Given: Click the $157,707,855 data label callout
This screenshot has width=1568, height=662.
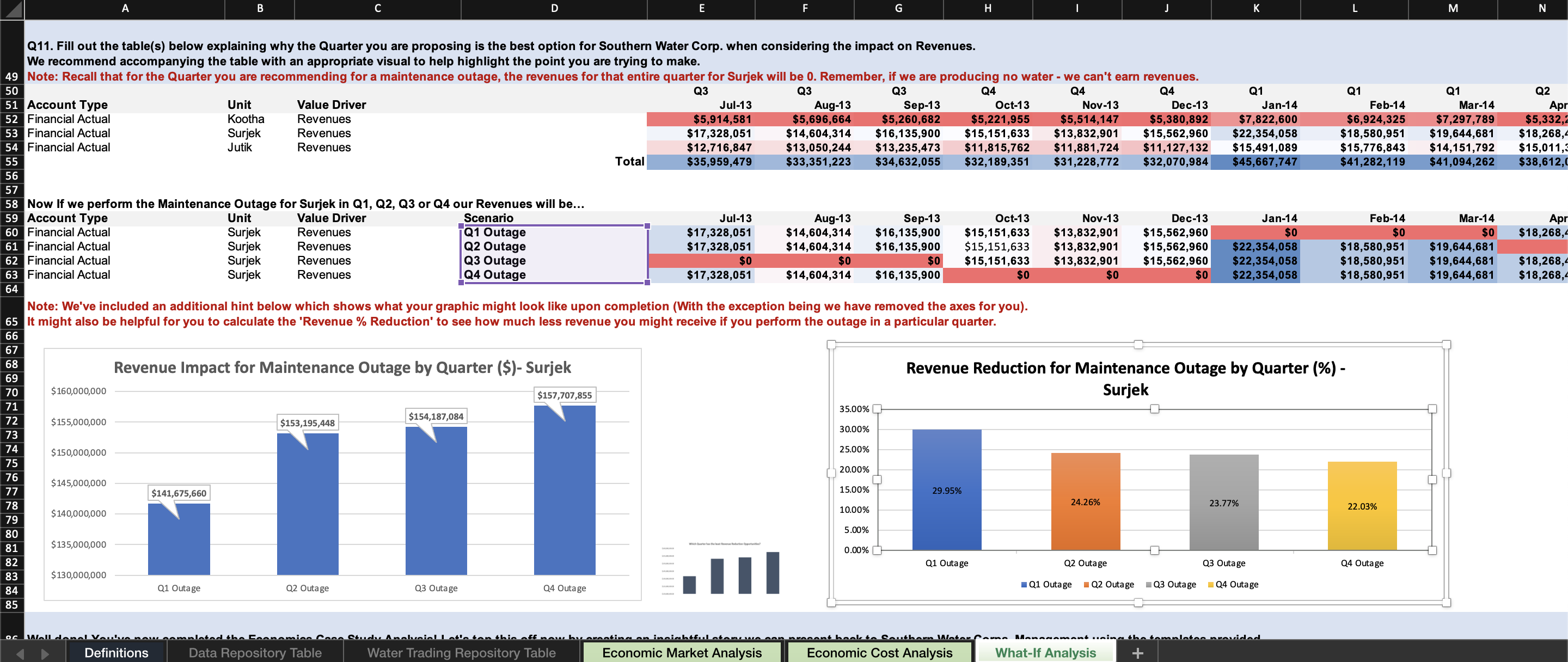Looking at the screenshot, I should tap(566, 394).
